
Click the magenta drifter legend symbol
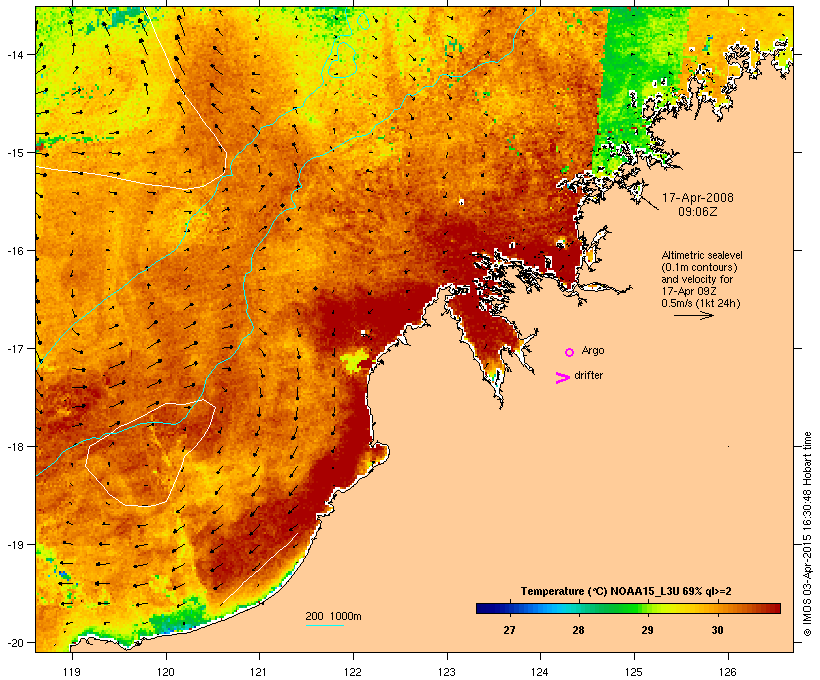563,378
